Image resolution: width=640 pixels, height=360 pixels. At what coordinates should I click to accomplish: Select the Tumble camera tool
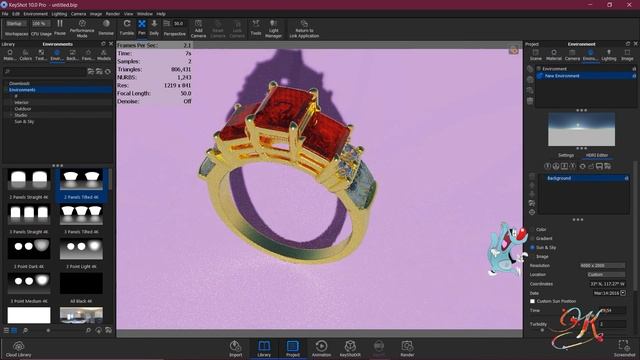(127, 27)
